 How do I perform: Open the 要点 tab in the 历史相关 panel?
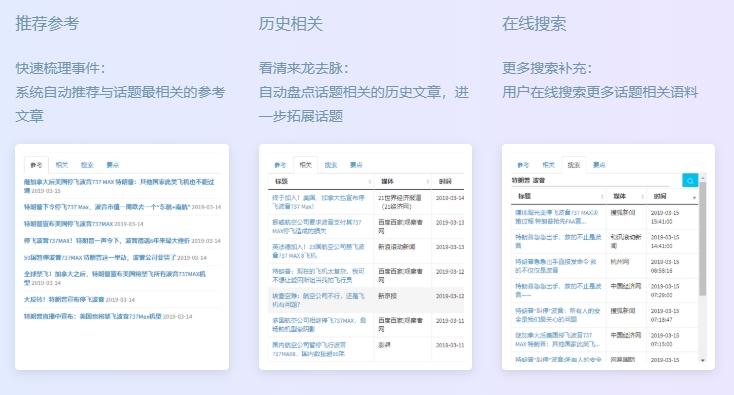tap(356, 165)
